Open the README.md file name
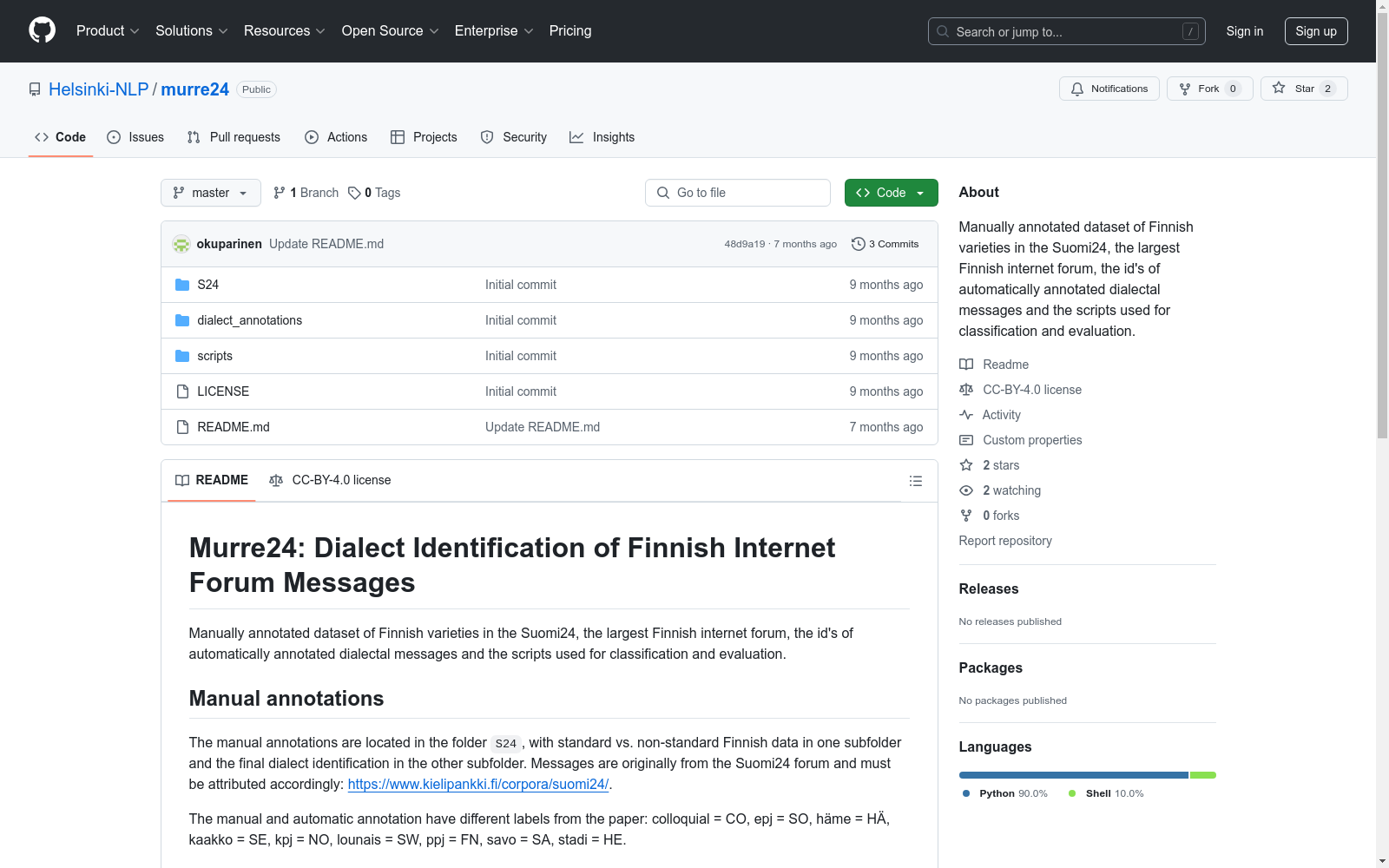 [234, 427]
